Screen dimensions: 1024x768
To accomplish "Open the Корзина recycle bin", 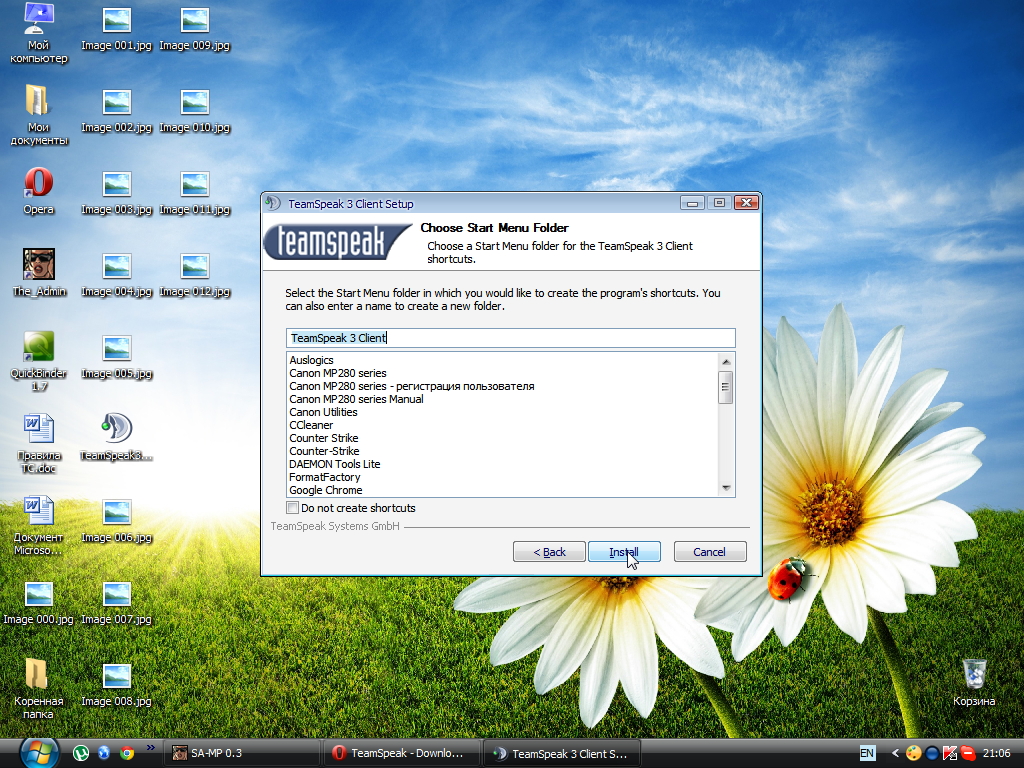I will pos(974,682).
